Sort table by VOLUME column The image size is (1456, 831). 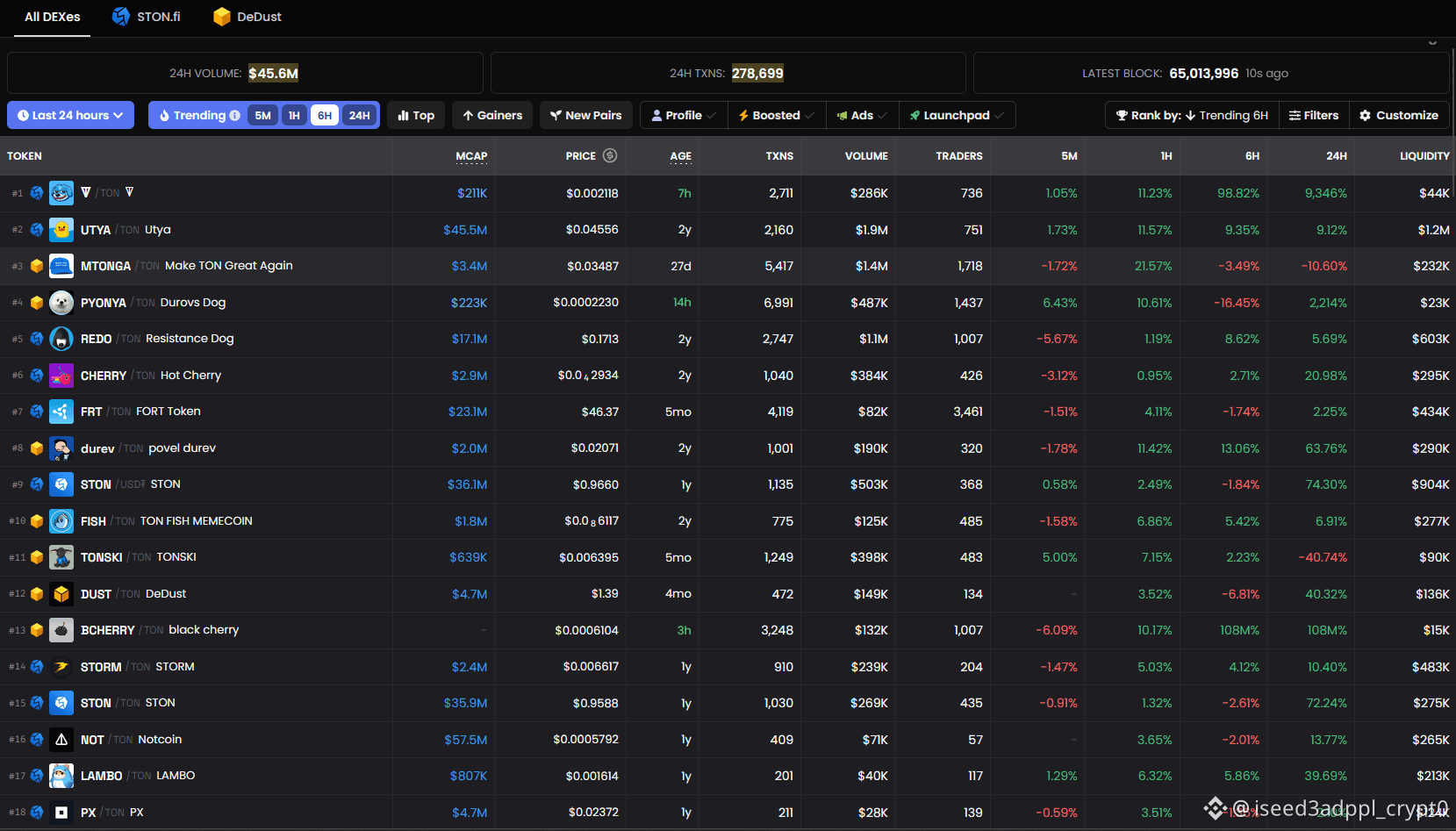coord(866,156)
